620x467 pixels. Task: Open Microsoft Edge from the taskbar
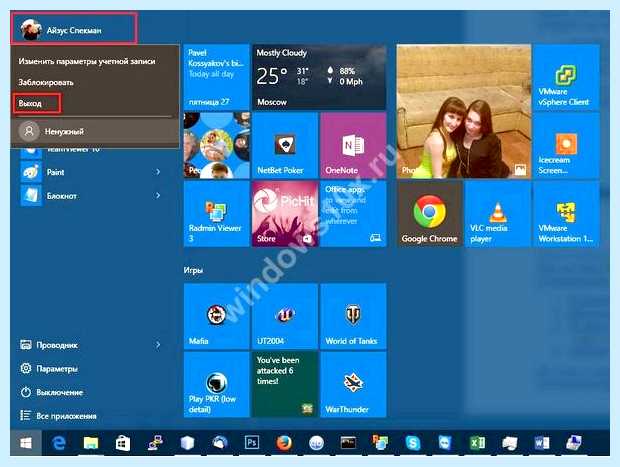pos(58,443)
